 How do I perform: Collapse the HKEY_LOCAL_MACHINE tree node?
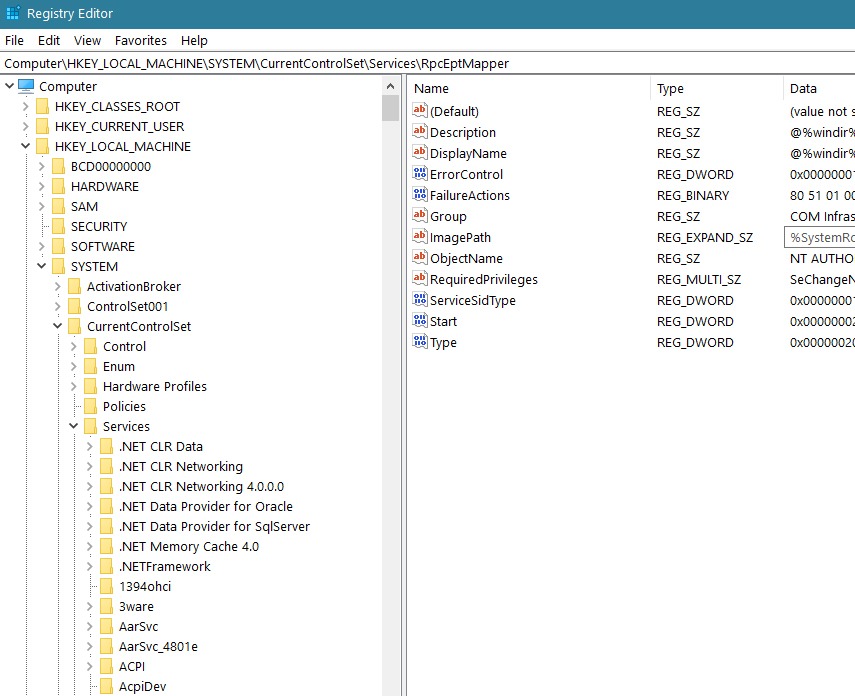(x=25, y=146)
